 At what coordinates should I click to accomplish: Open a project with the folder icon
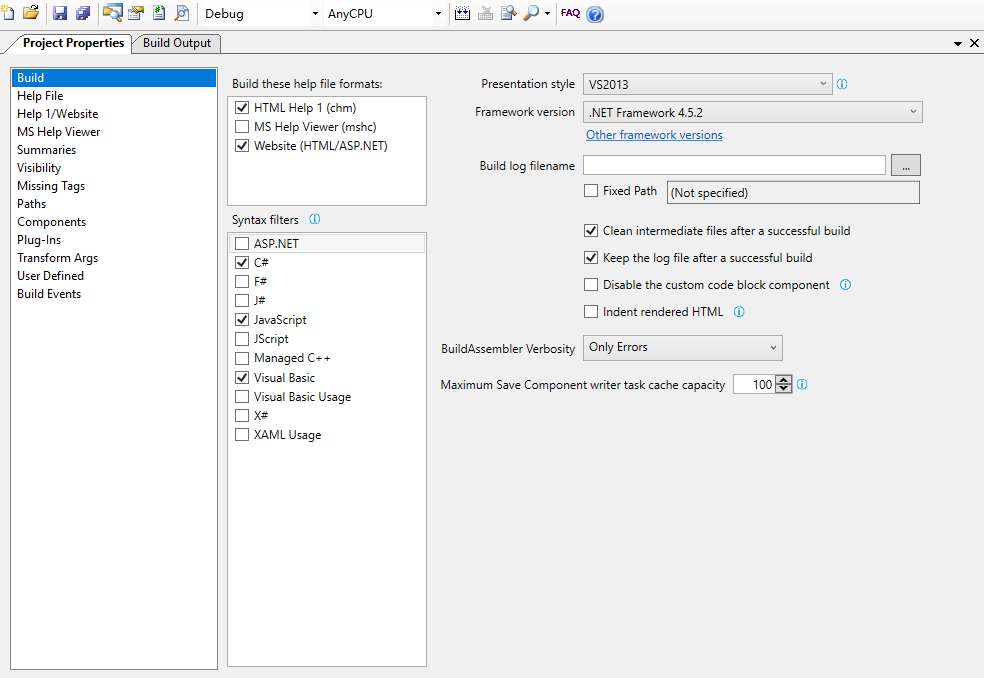pyautogui.click(x=31, y=13)
